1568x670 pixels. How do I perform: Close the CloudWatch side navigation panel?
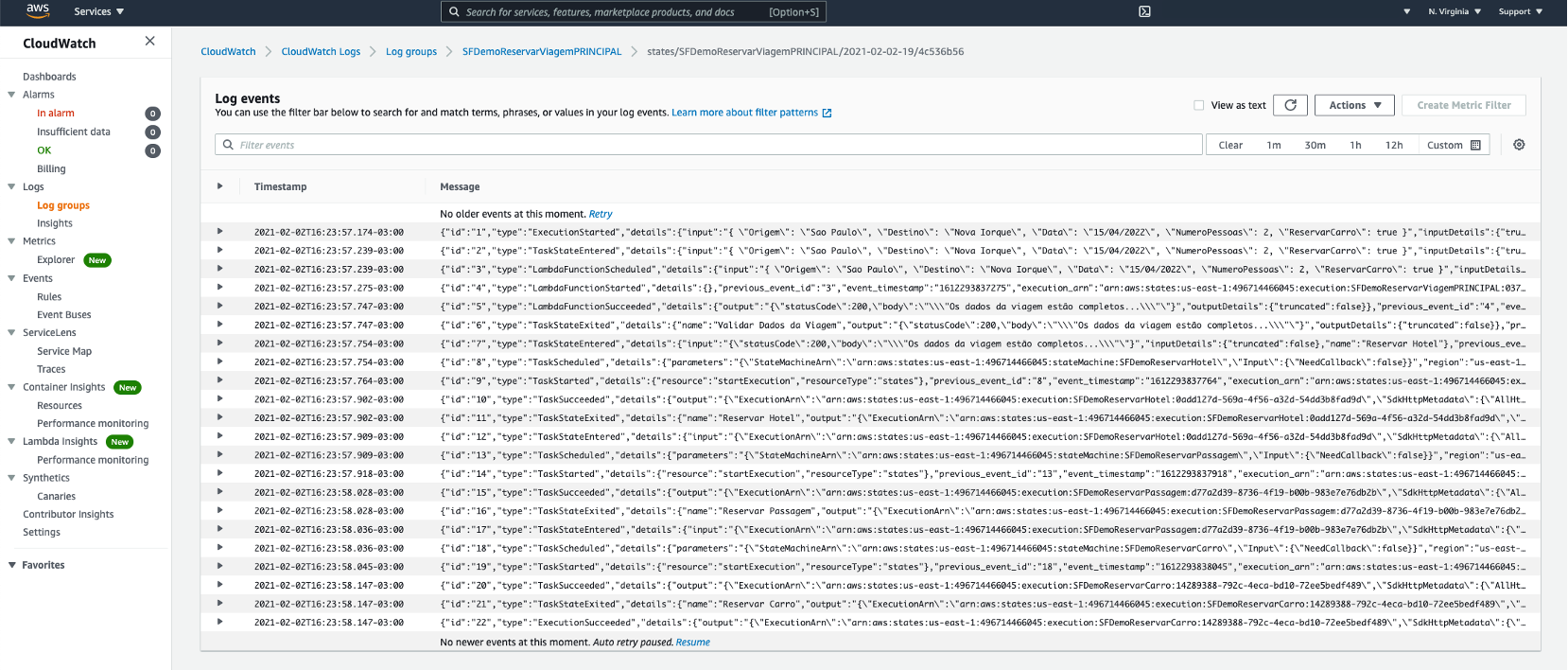149,41
